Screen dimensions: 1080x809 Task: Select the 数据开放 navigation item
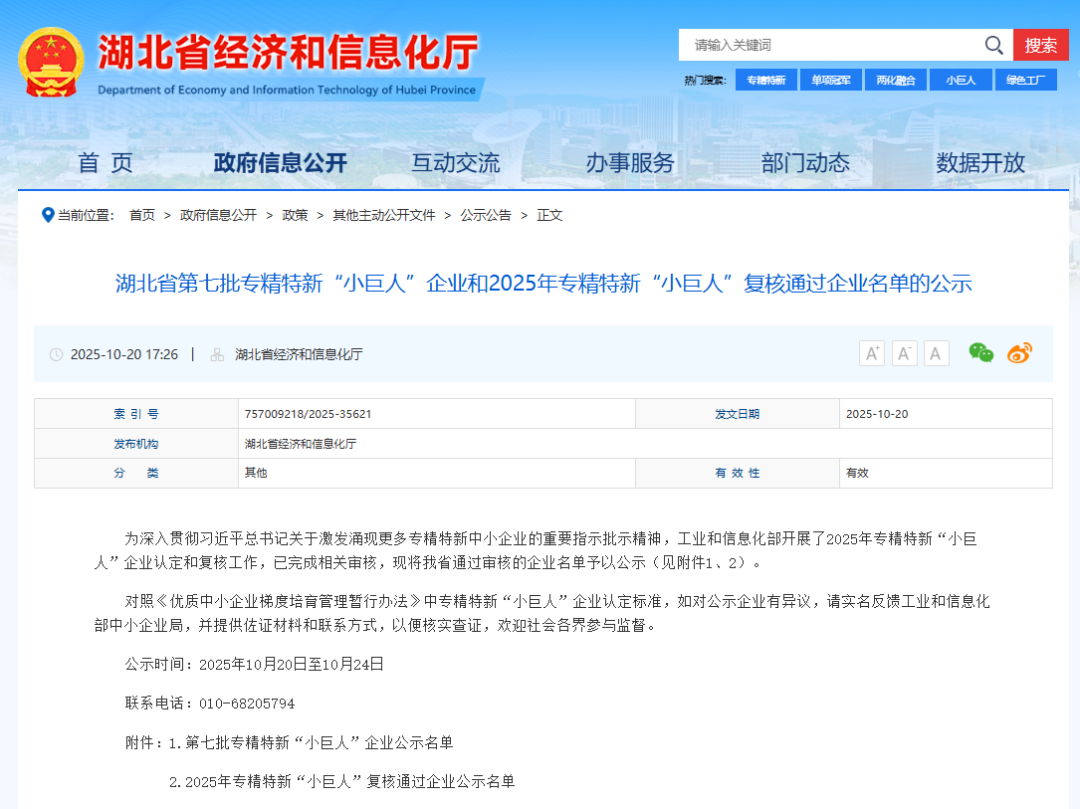pyautogui.click(x=980, y=163)
